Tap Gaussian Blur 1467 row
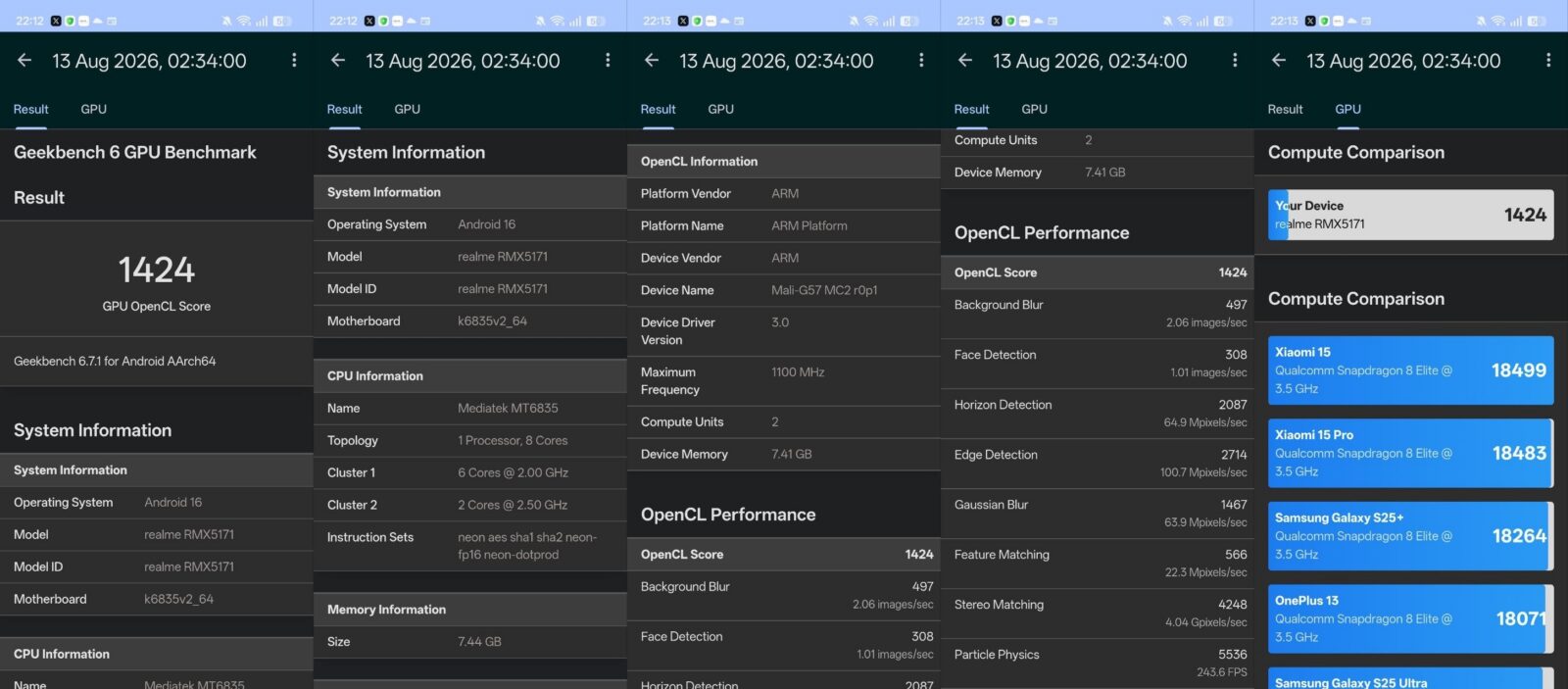The height and width of the screenshot is (689, 1568). pyautogui.click(x=1098, y=514)
